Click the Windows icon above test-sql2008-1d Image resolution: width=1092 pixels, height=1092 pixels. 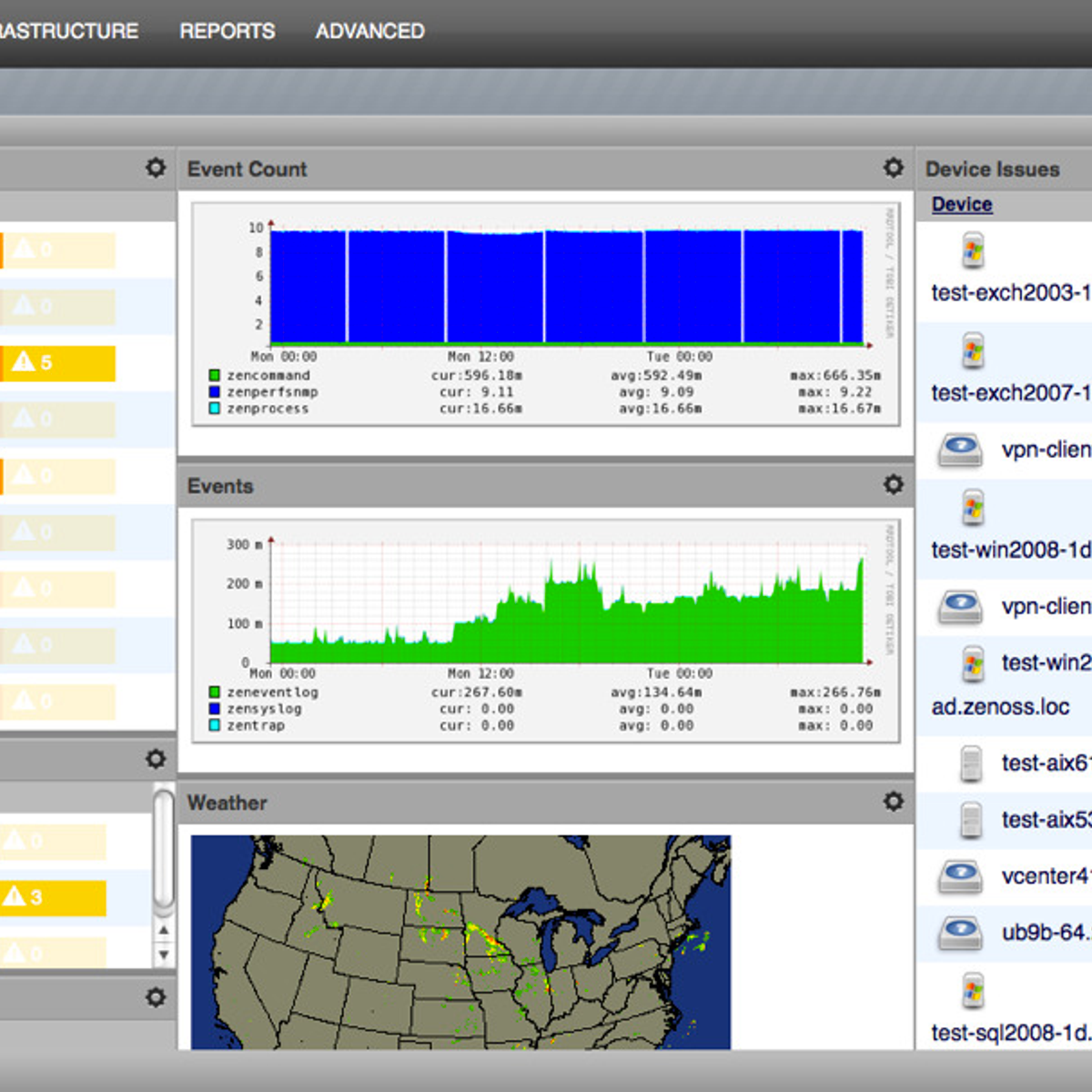(973, 991)
